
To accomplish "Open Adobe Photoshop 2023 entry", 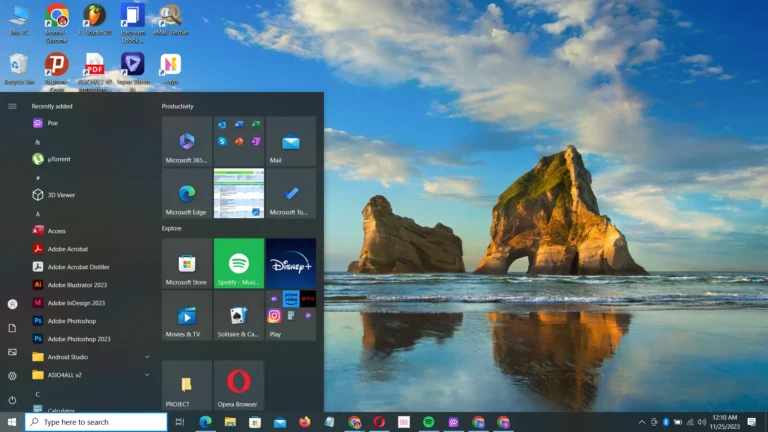I will (91, 339).
